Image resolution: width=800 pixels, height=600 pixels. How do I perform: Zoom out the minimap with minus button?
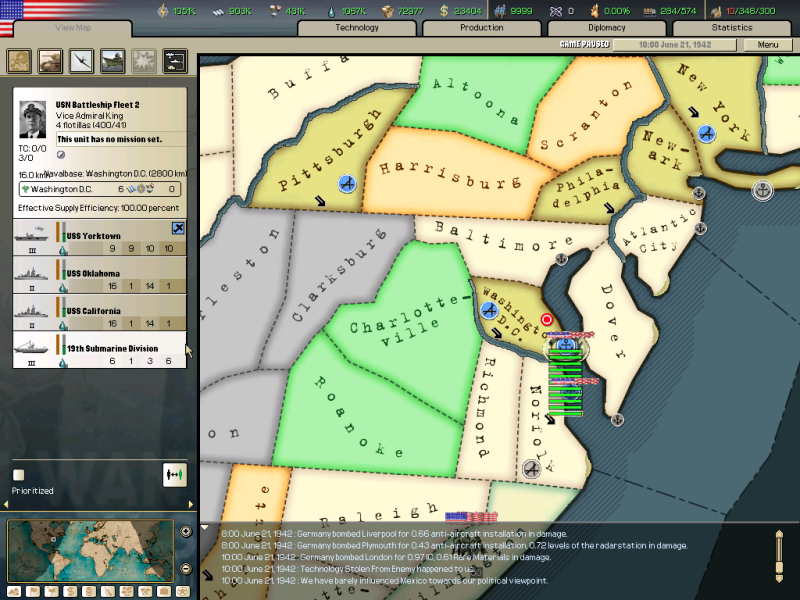point(186,569)
